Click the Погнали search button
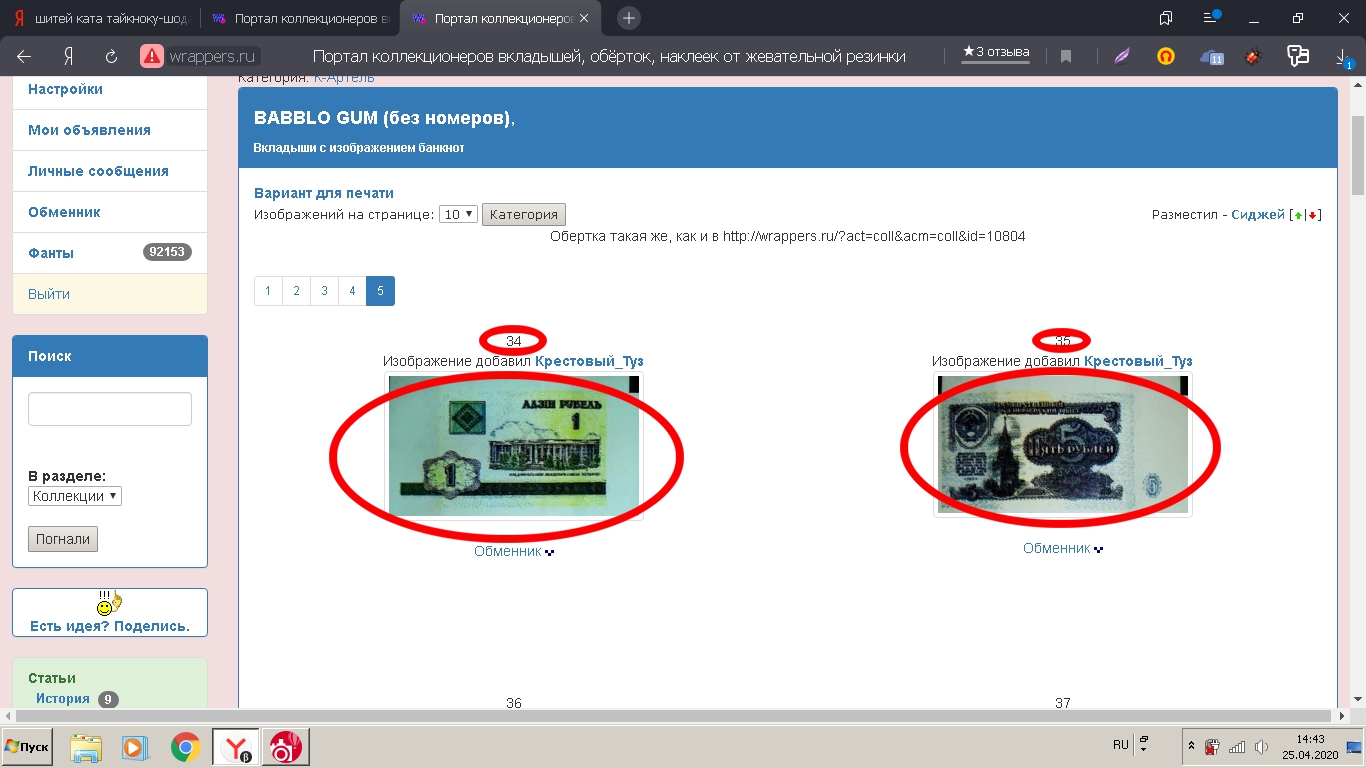This screenshot has width=1366, height=768. click(63, 539)
